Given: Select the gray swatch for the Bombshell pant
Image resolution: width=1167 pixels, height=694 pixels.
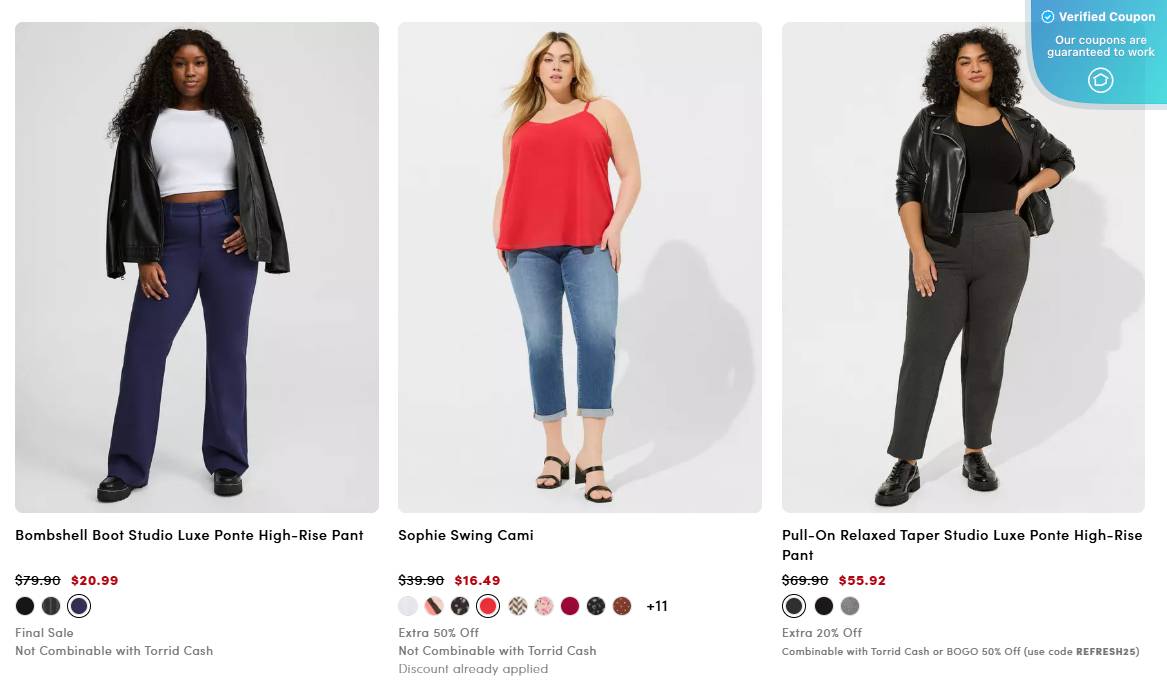Looking at the screenshot, I should coord(51,605).
